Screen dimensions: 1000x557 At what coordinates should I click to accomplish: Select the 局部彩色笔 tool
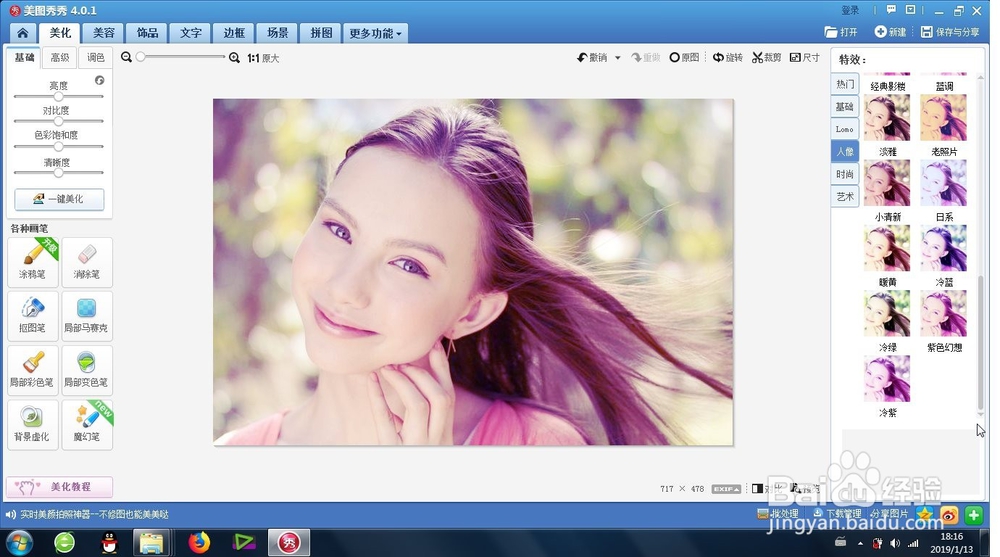click(33, 370)
